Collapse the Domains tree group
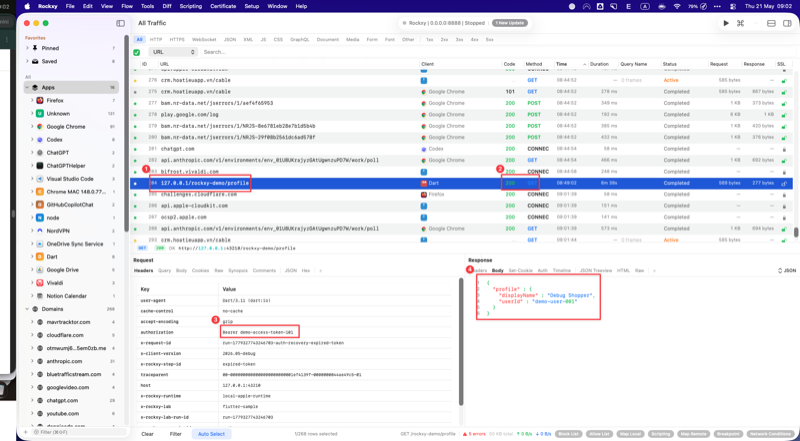Screen dimensions: 800x441 27,309
